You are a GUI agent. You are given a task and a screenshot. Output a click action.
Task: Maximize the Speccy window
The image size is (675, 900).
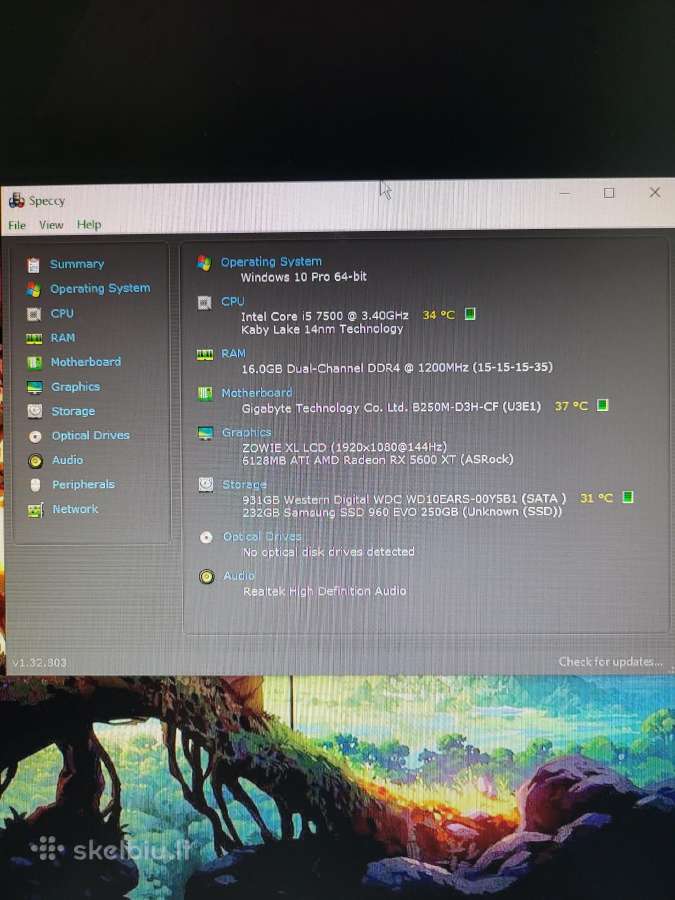pos(609,193)
